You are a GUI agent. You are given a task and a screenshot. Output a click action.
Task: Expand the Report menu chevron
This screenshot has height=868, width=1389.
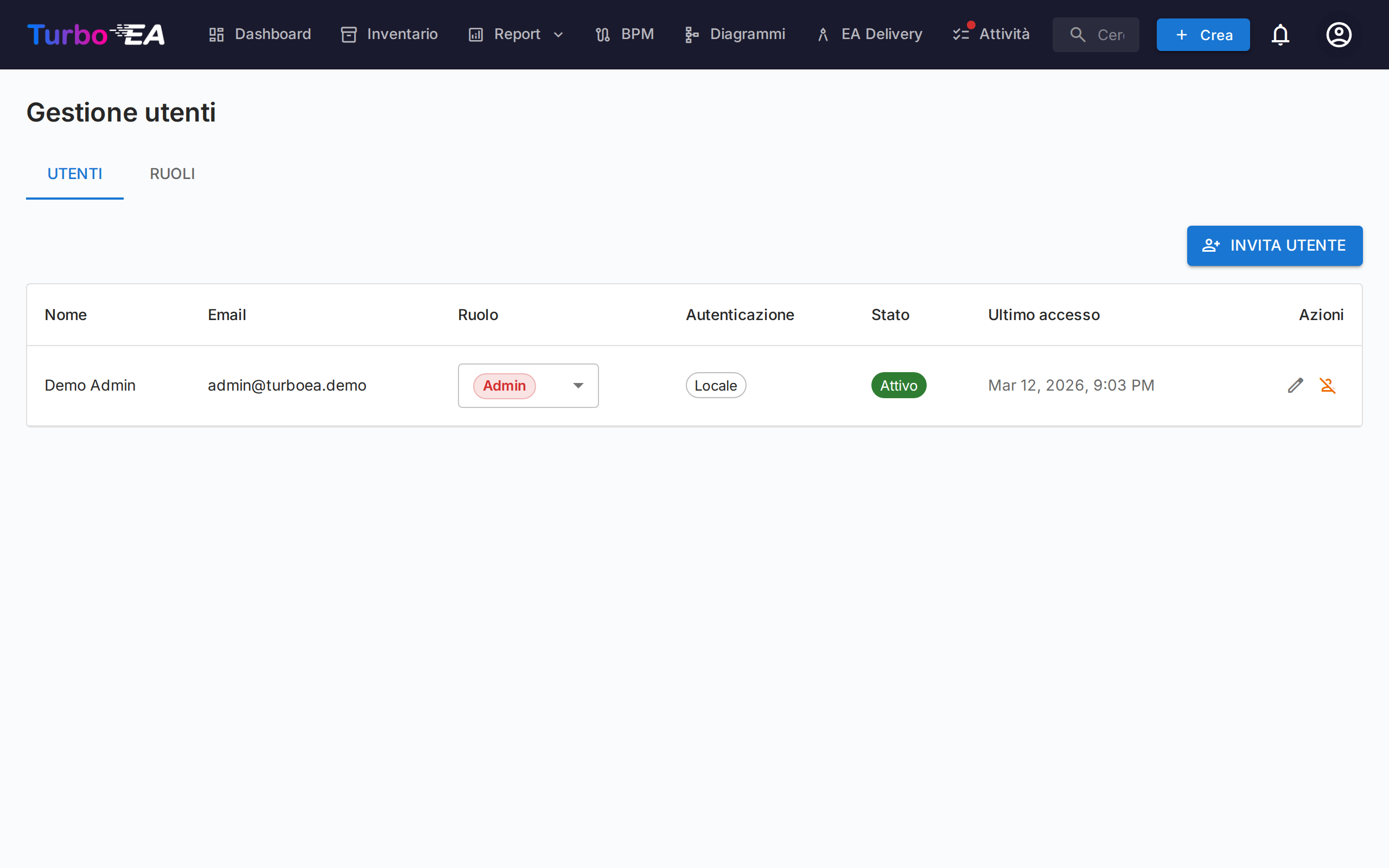[558, 35]
